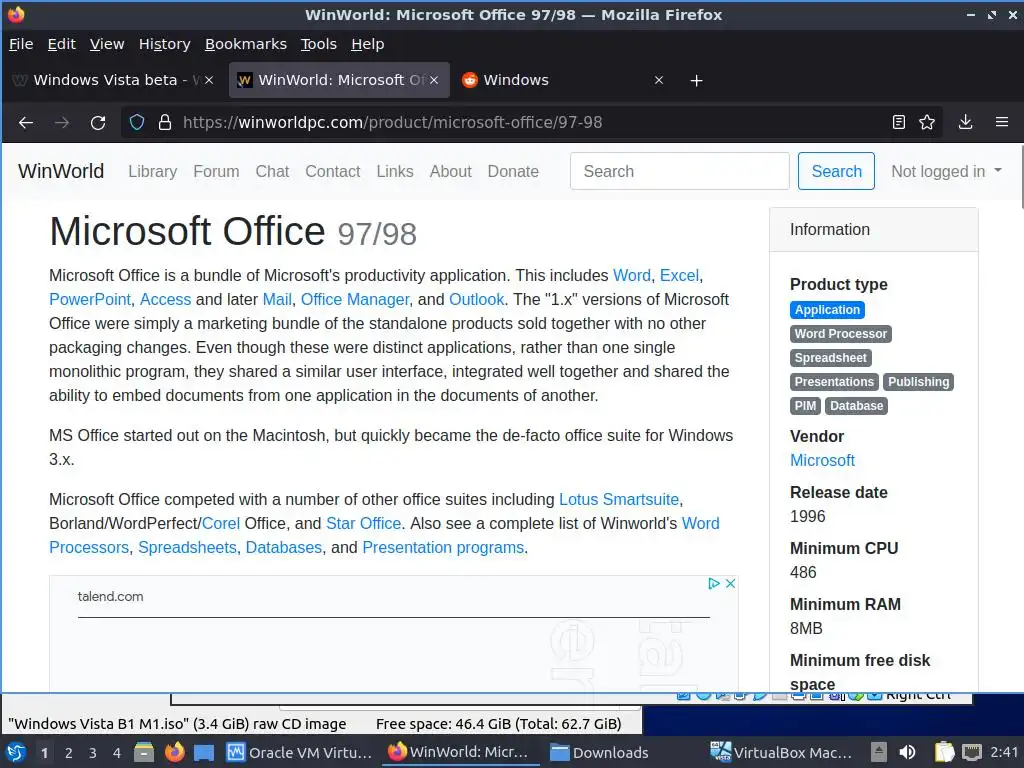The image size is (1024, 768).
Task: Open the Microsoft vendor link
Action: coord(822,460)
